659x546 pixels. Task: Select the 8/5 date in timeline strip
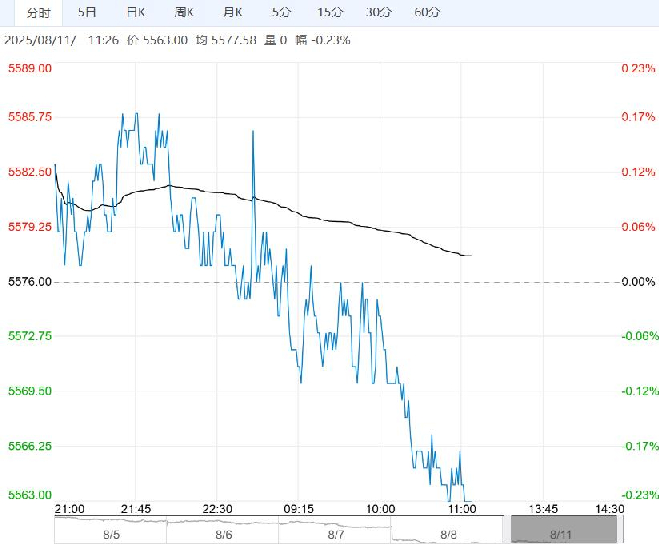point(111,535)
